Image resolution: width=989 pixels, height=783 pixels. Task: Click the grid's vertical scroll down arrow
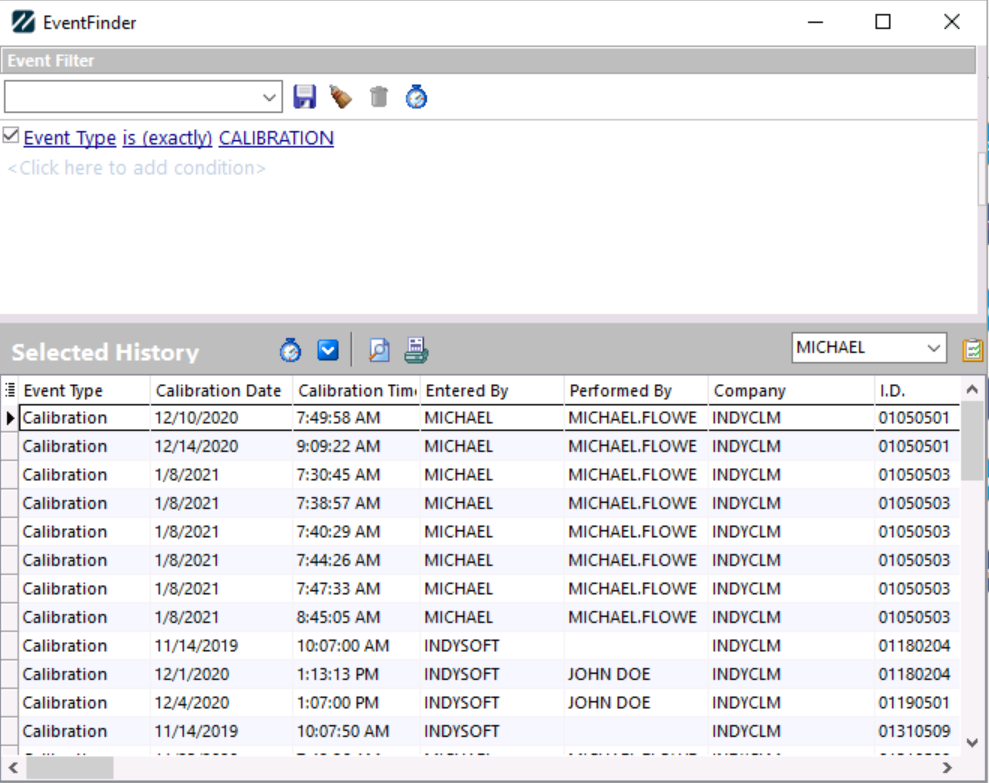[971, 742]
